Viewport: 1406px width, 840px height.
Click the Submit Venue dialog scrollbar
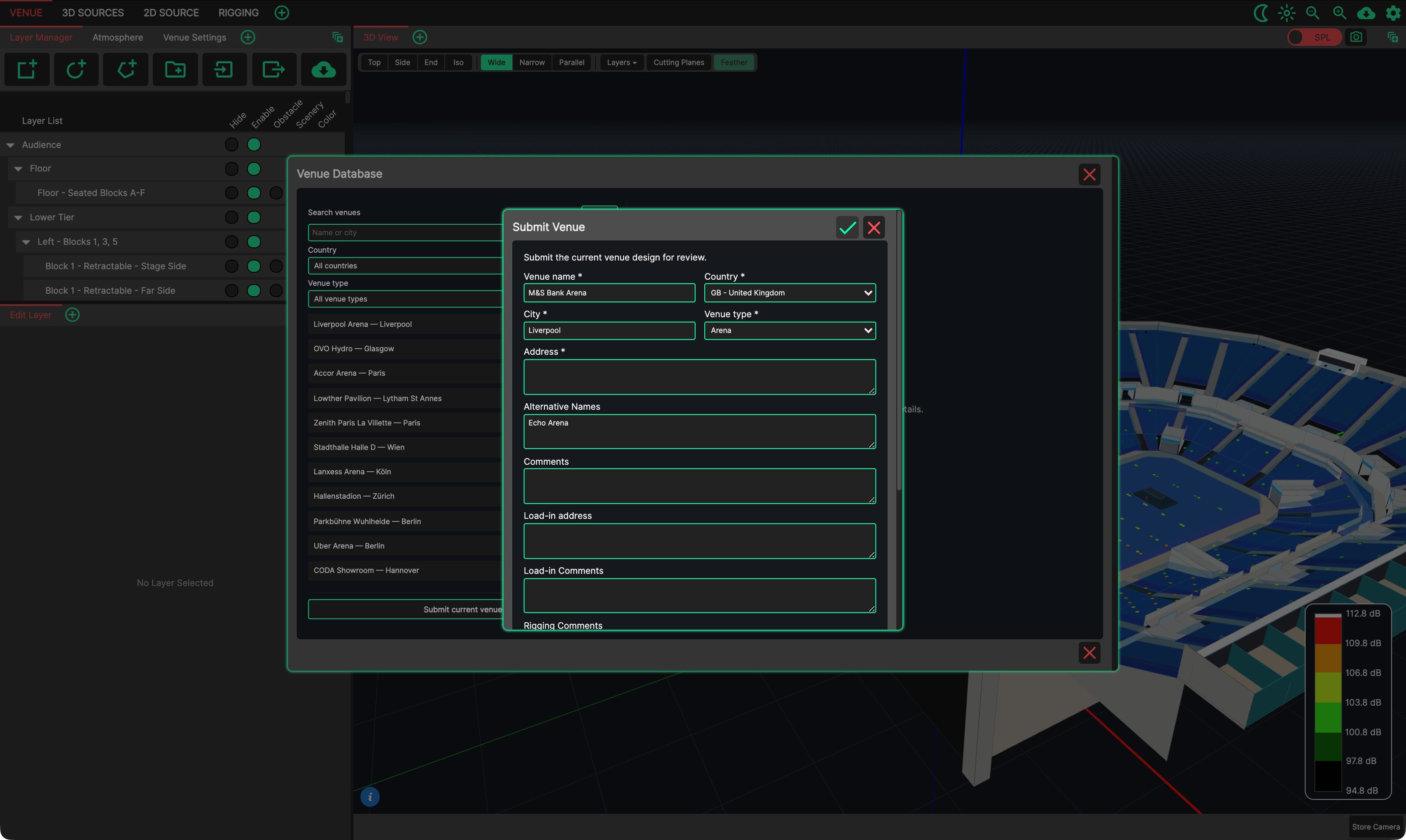pos(899,351)
